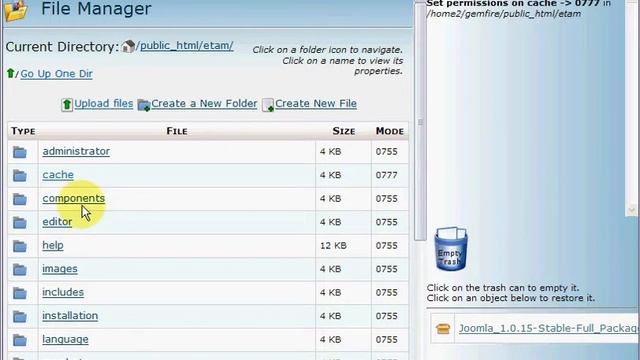The height and width of the screenshot is (360, 640).
Task: Click the Create New File link
Action: click(x=316, y=104)
